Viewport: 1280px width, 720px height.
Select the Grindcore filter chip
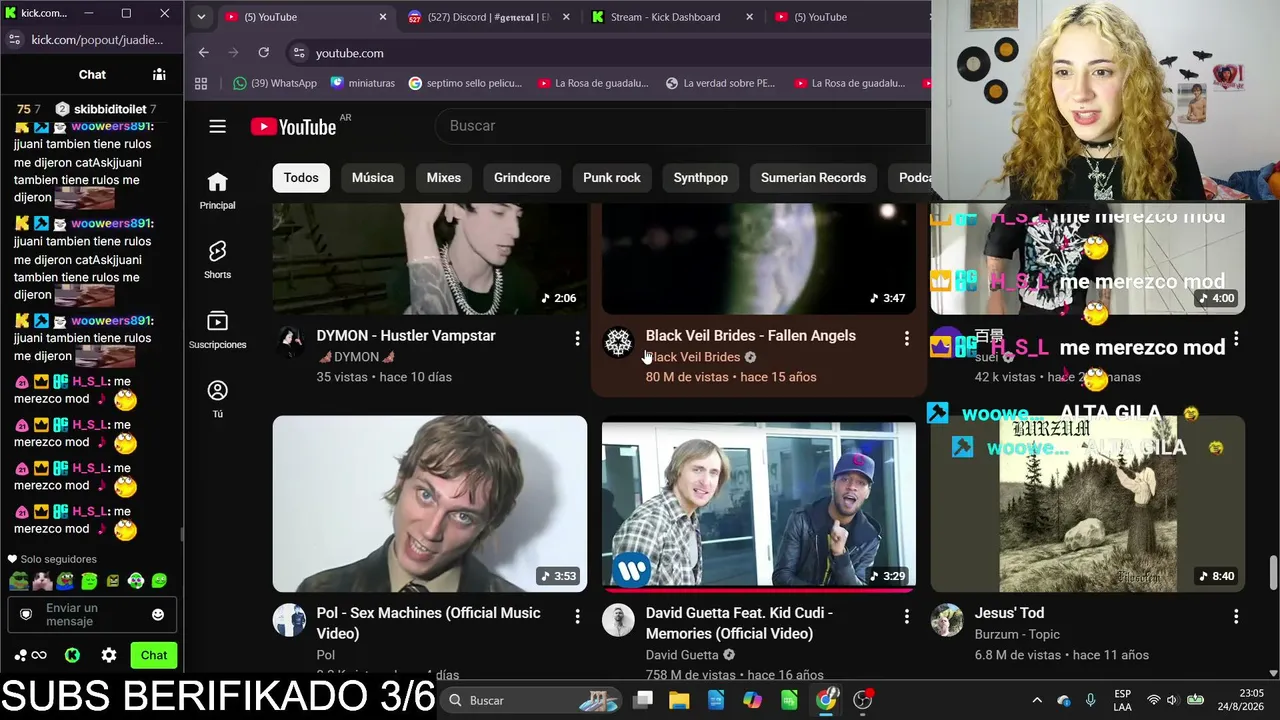point(522,178)
